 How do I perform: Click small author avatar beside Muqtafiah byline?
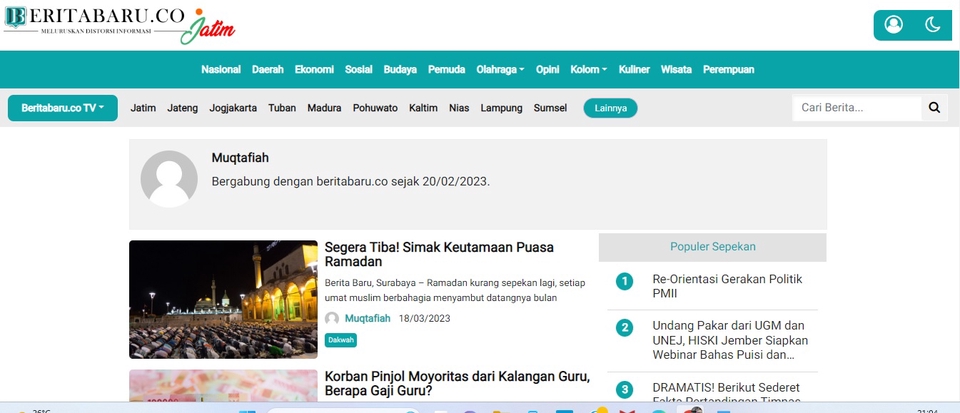click(332, 318)
